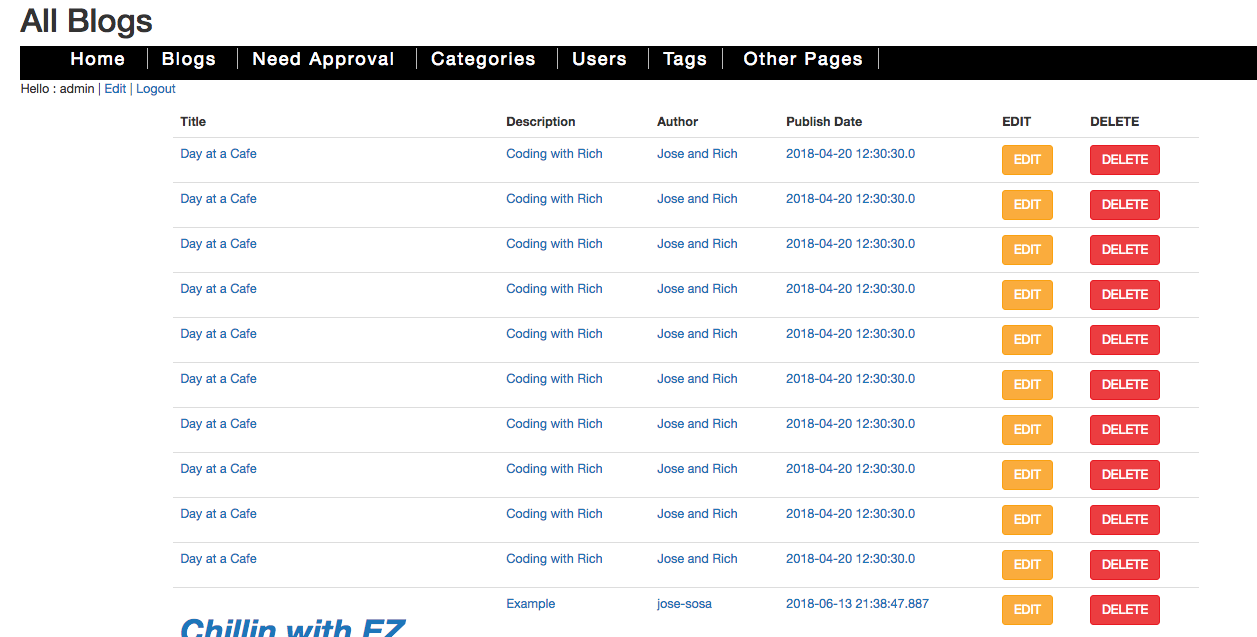Open the Home menu item

(97, 59)
